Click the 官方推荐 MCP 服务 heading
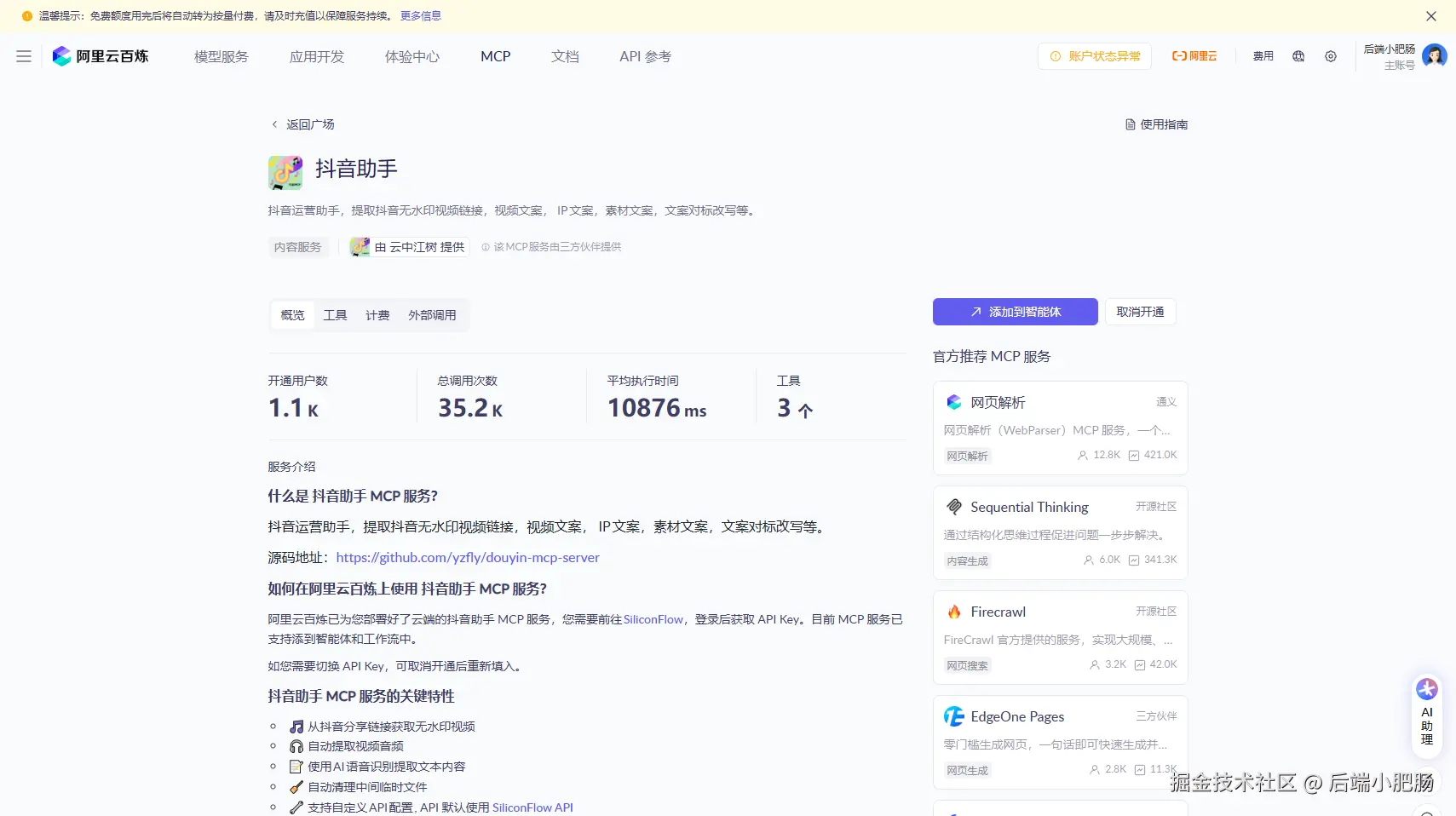The image size is (1456, 816). point(992,357)
